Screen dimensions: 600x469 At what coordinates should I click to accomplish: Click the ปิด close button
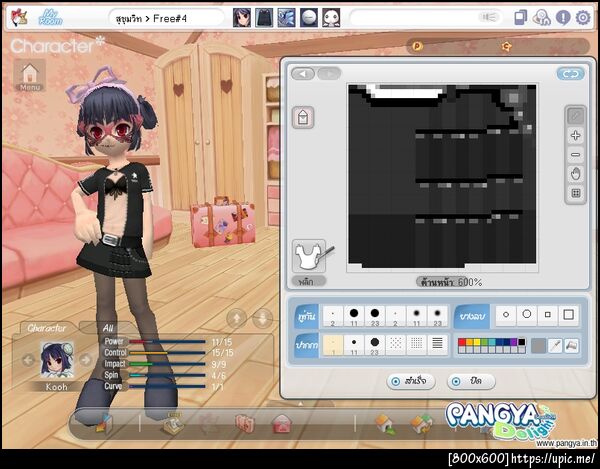(x=471, y=381)
